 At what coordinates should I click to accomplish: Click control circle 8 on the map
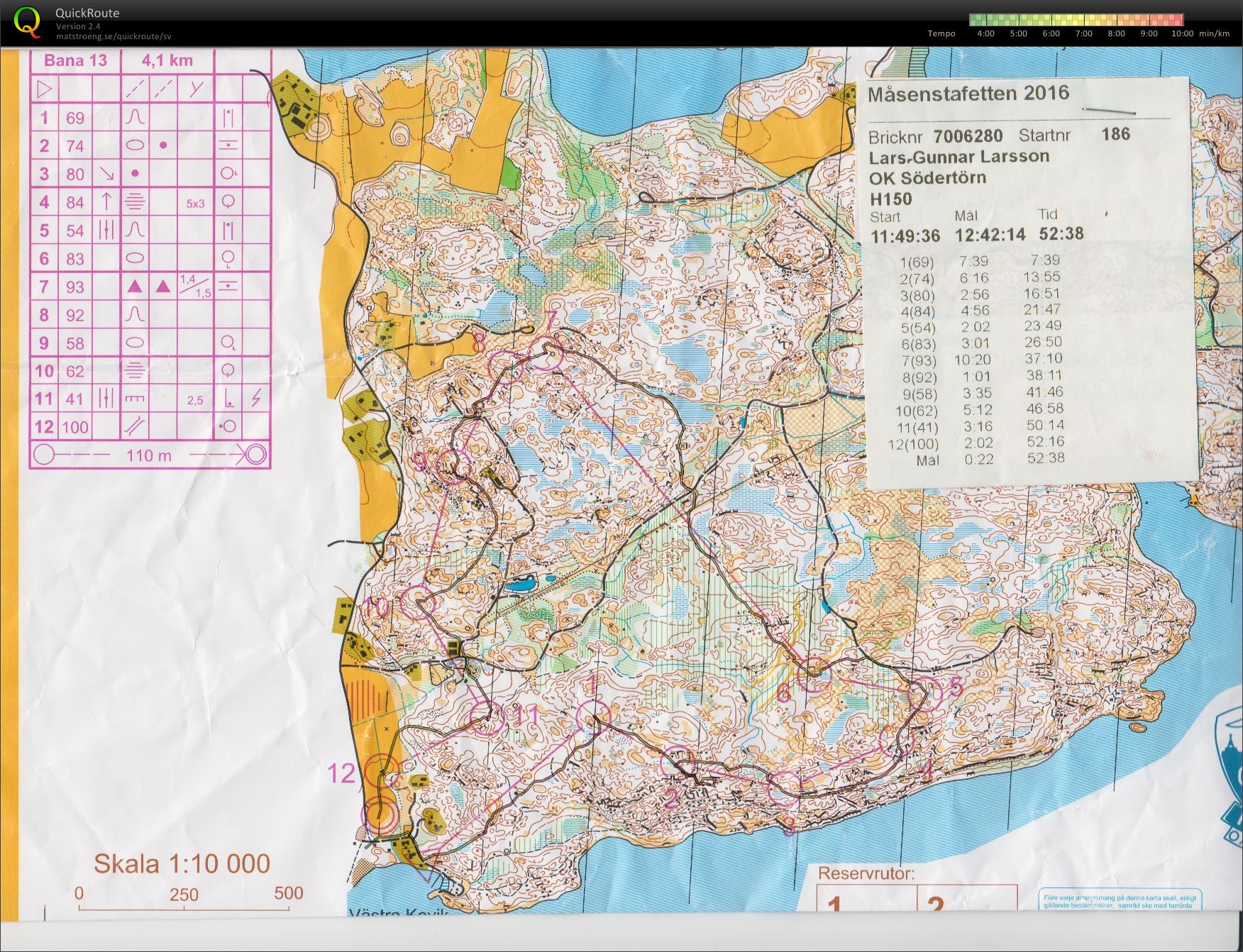[x=507, y=367]
